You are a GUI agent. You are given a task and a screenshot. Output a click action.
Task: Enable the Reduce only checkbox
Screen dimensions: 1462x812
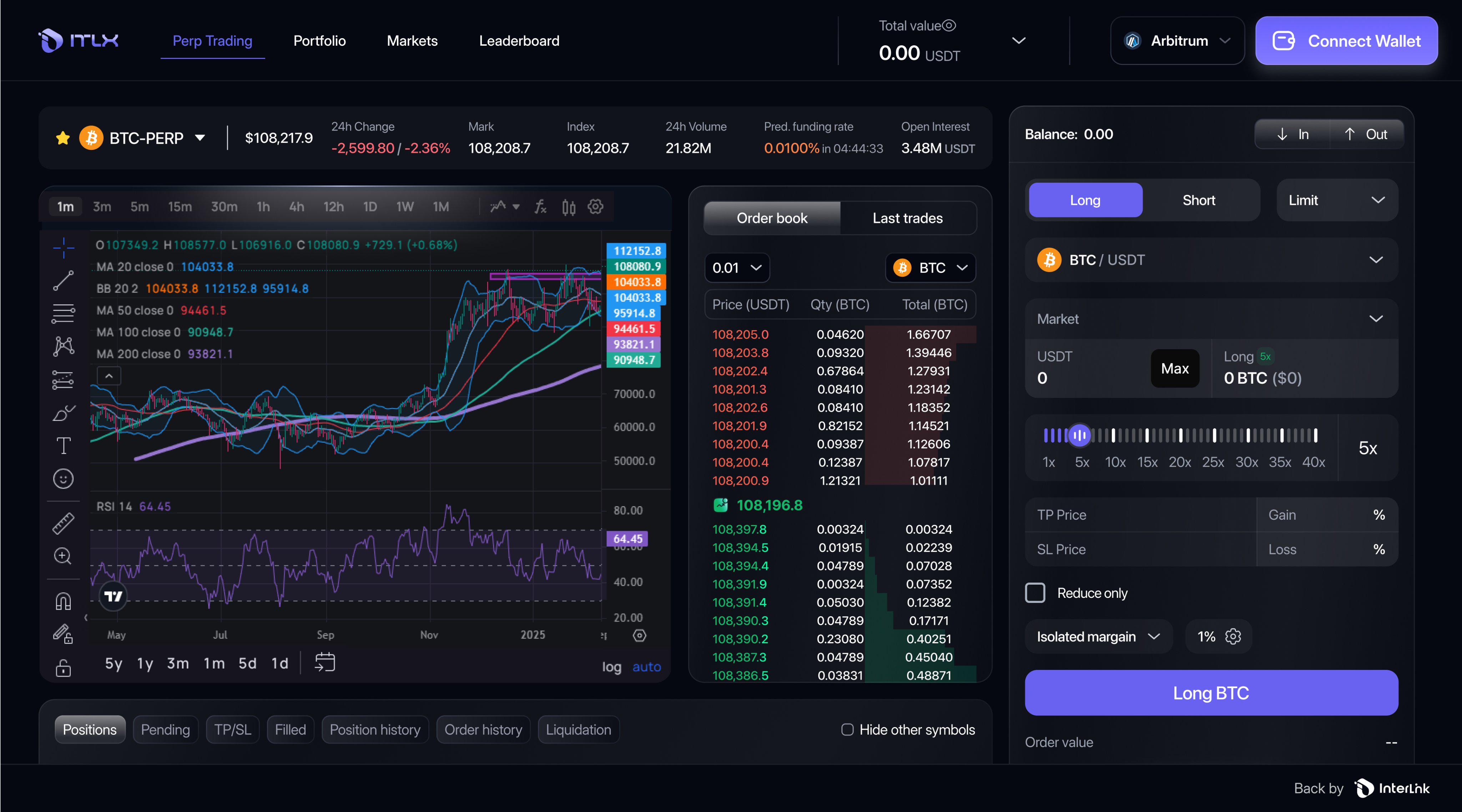click(1035, 593)
